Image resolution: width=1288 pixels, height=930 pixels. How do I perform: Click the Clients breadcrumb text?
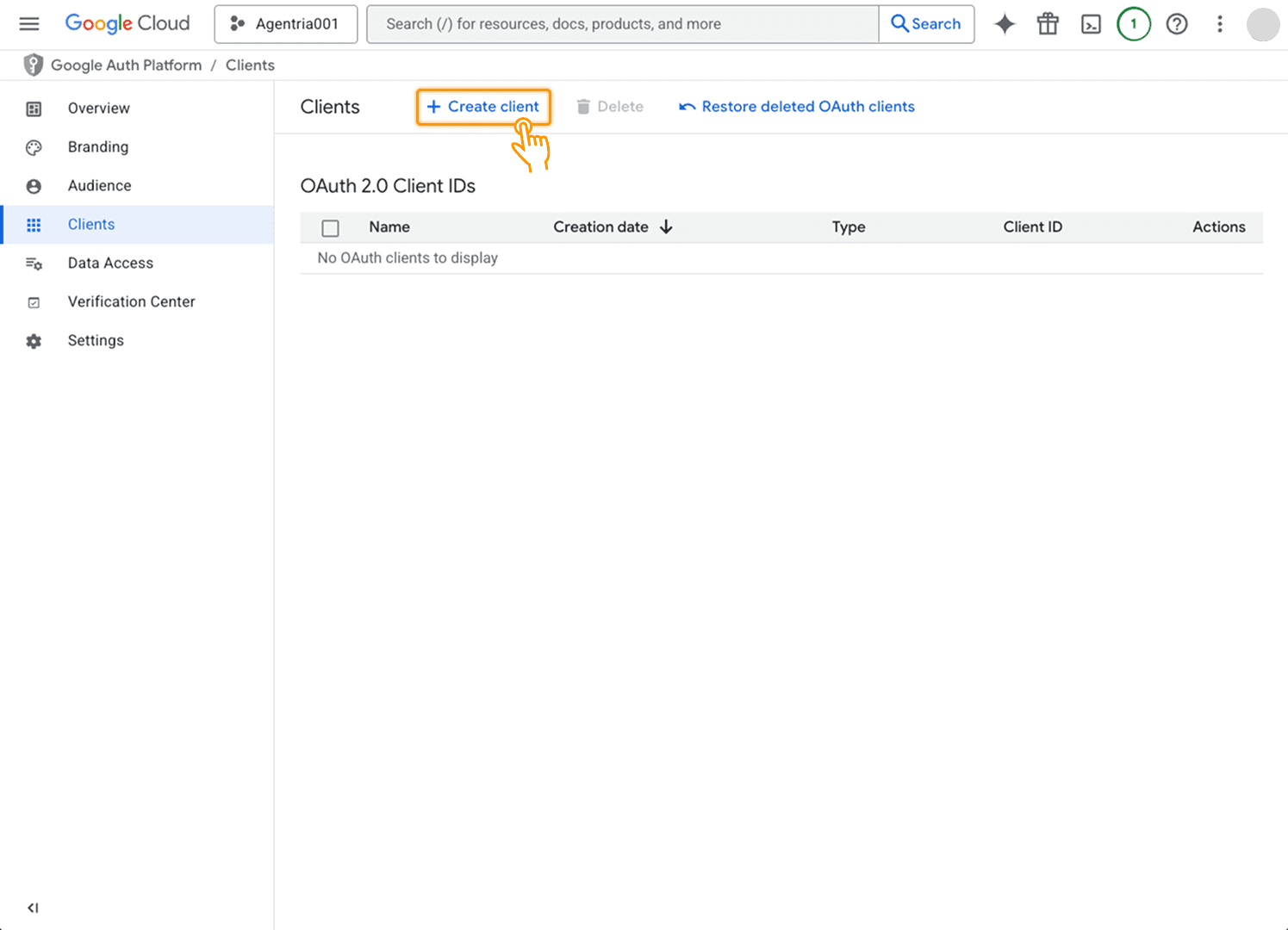coord(250,65)
